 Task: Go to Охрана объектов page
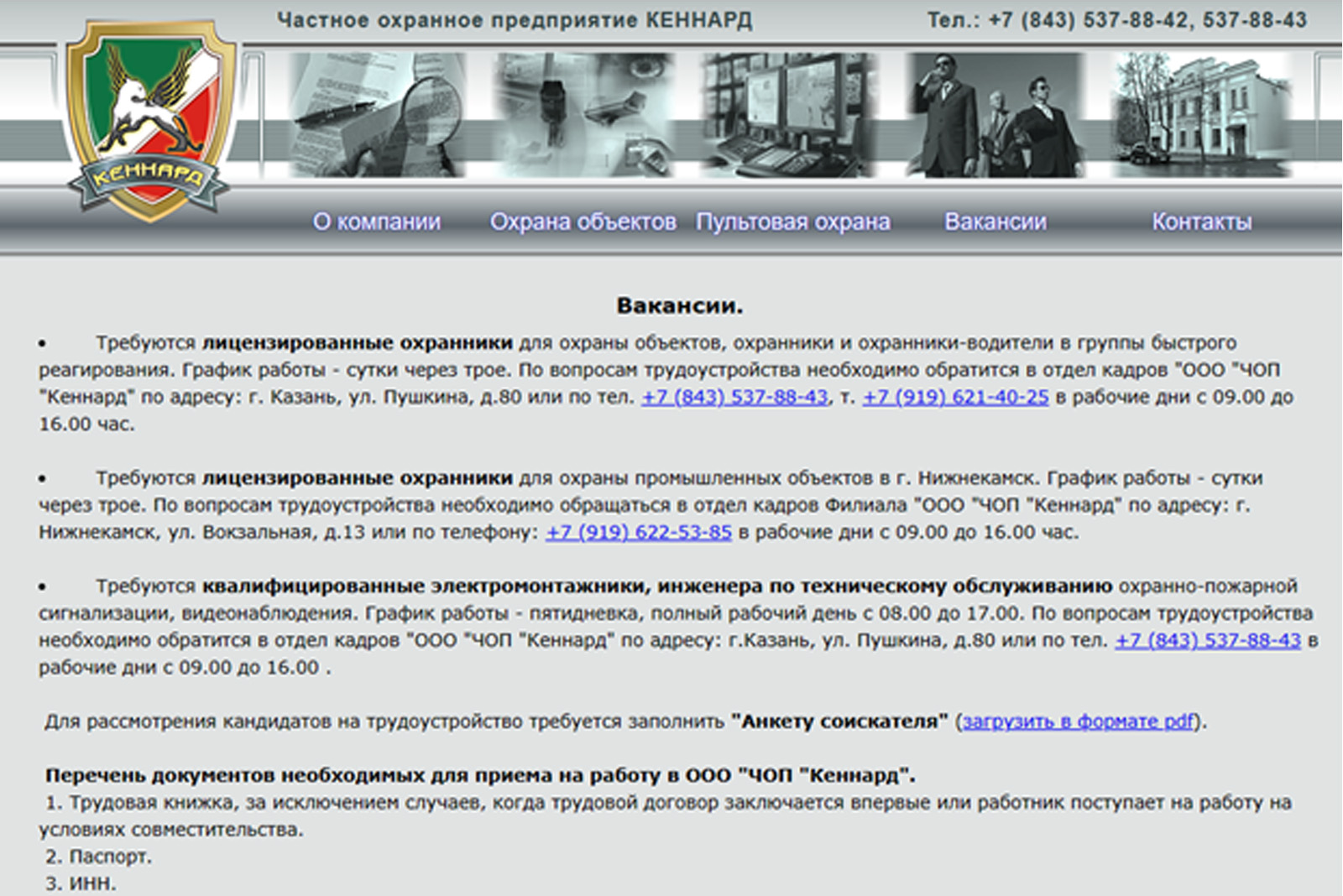coord(583,221)
